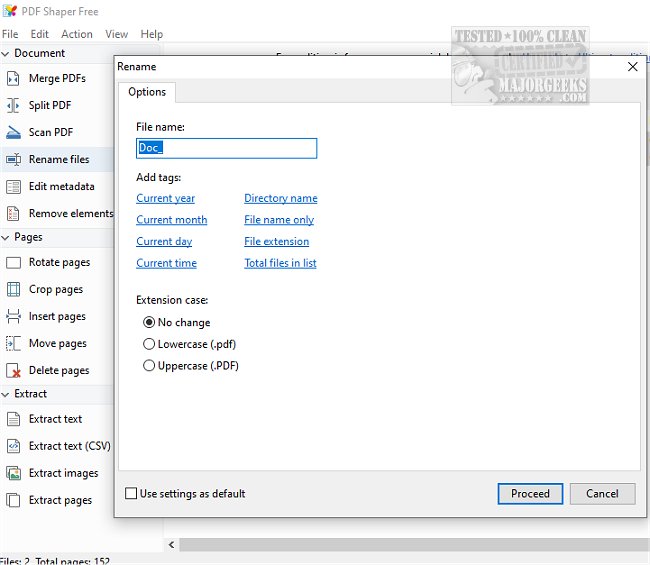650x565 pixels.
Task: Click the Extract text icon
Action: tap(13, 419)
